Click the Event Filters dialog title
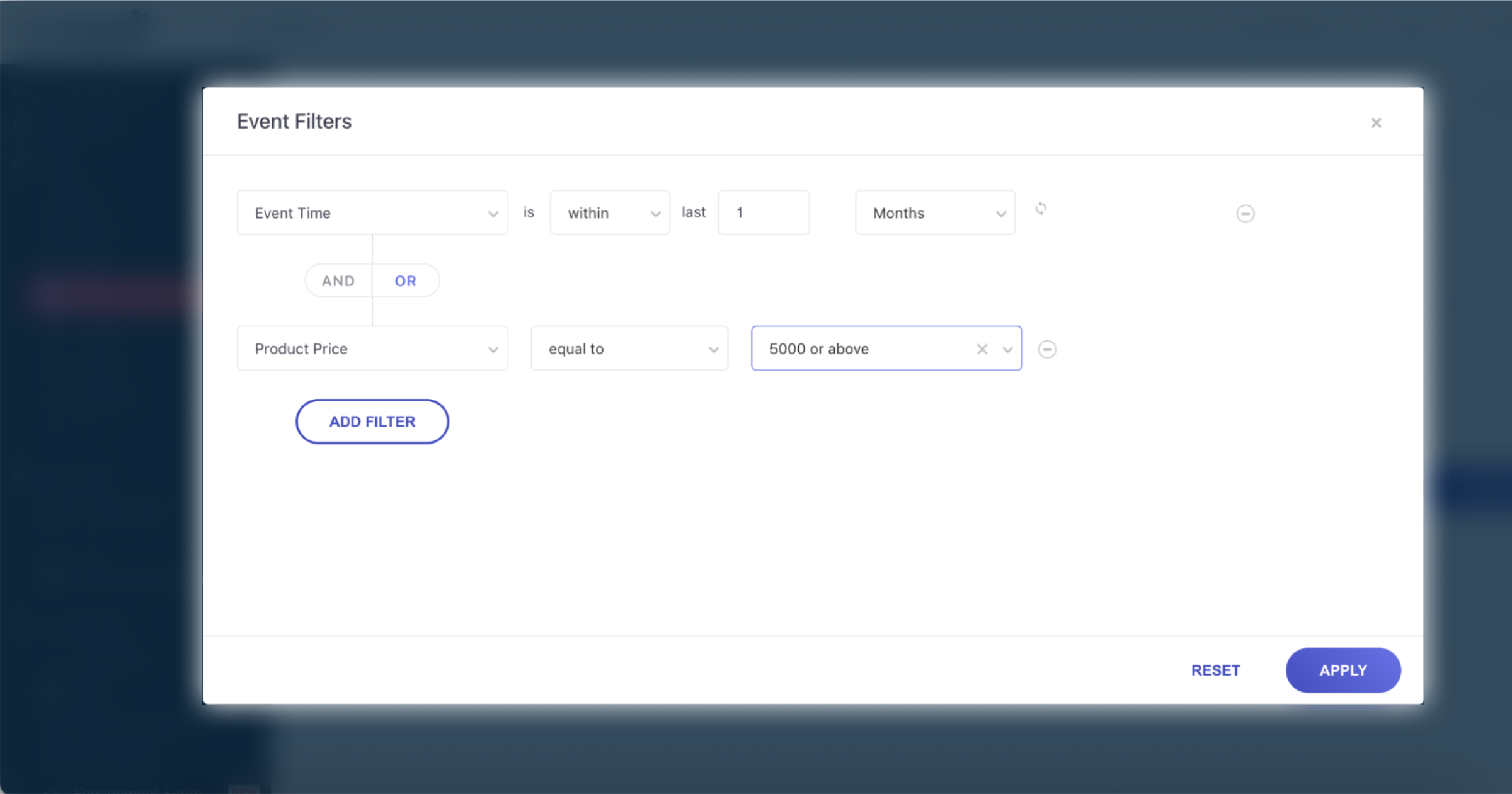 point(294,121)
